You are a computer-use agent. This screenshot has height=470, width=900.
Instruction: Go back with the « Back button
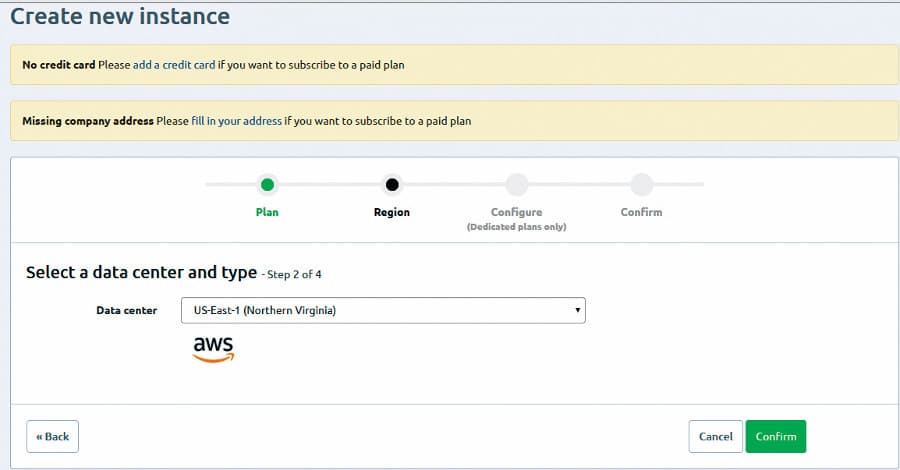[x=52, y=436]
